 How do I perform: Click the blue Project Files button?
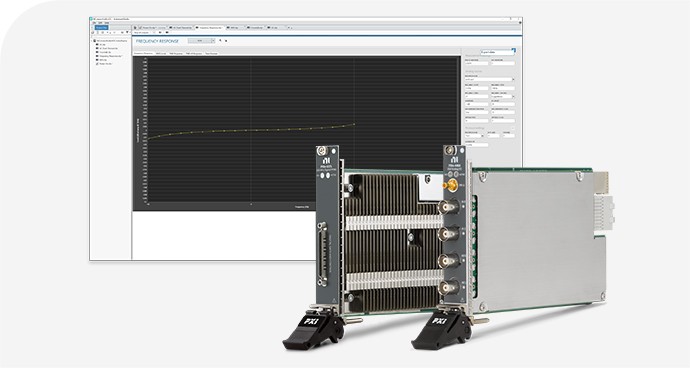102,27
